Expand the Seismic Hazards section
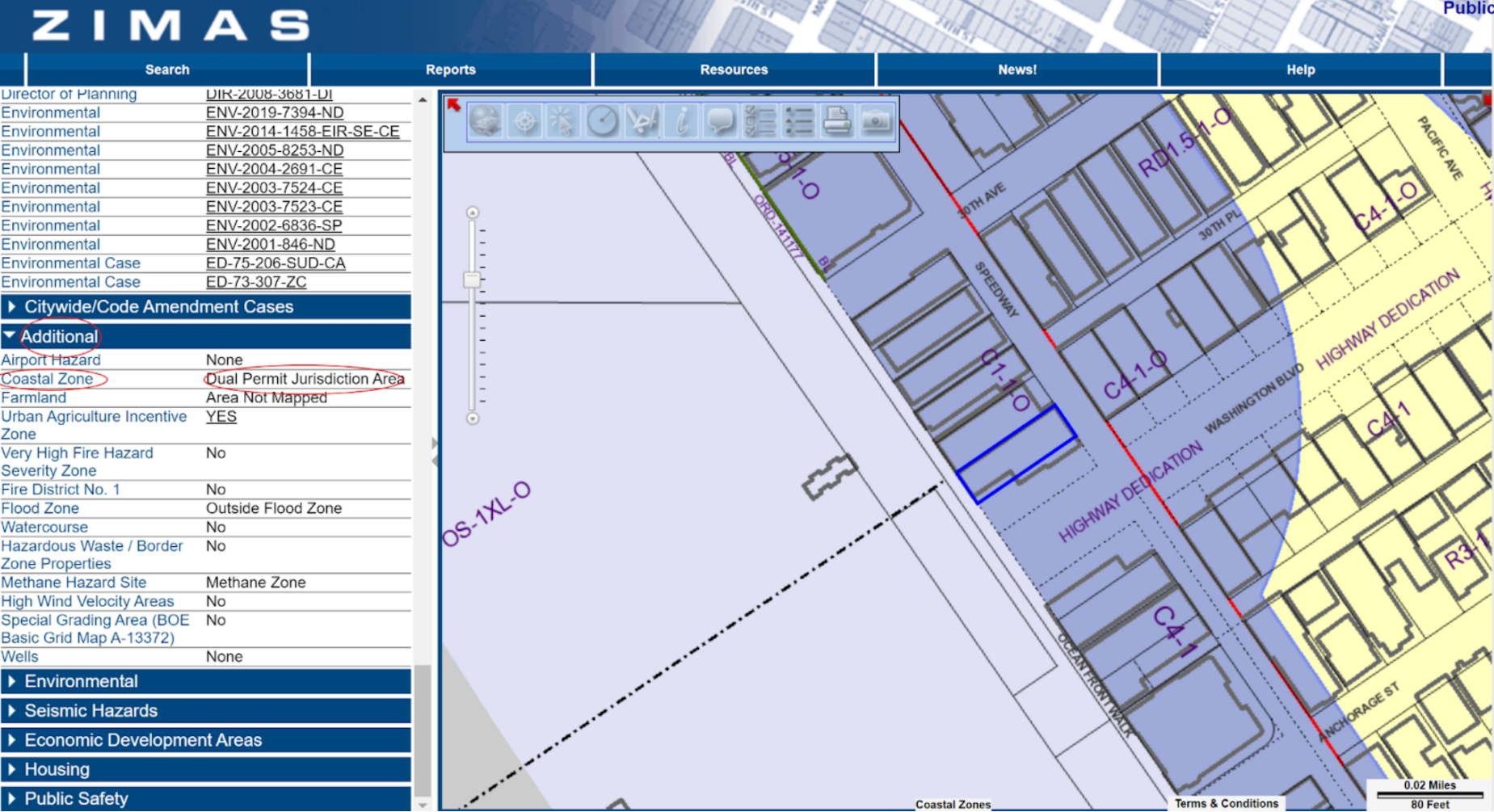The width and height of the screenshot is (1494, 812). point(90,711)
